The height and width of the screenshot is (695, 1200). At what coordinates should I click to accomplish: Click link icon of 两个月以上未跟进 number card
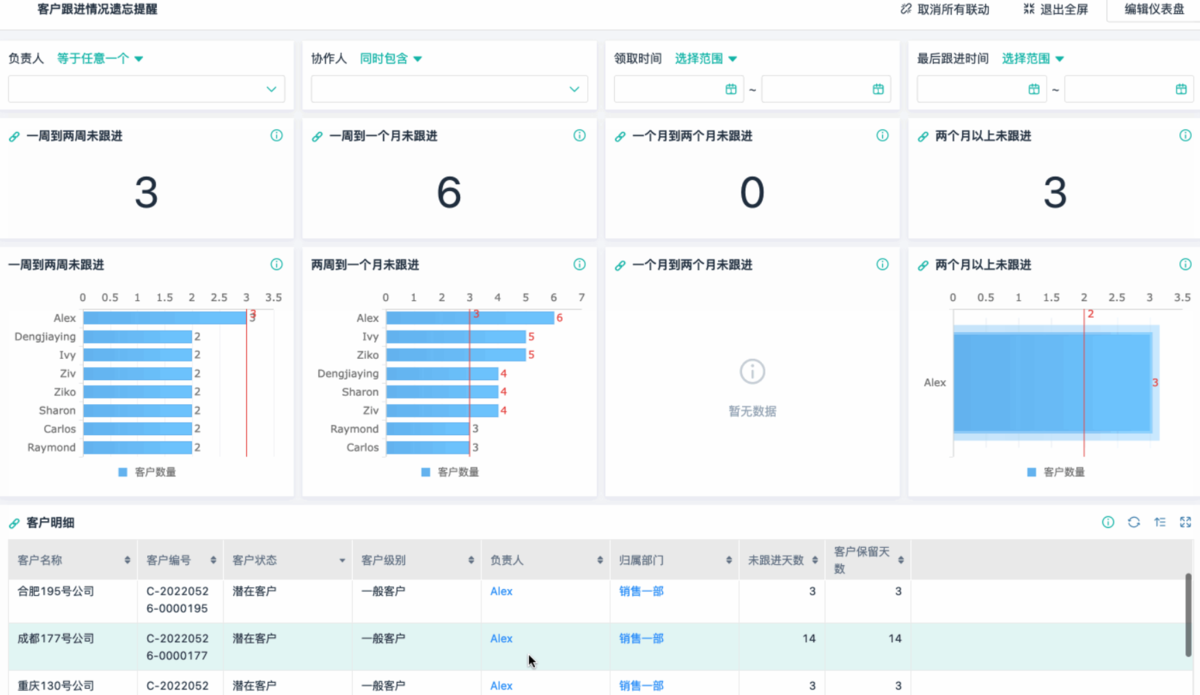[923, 136]
